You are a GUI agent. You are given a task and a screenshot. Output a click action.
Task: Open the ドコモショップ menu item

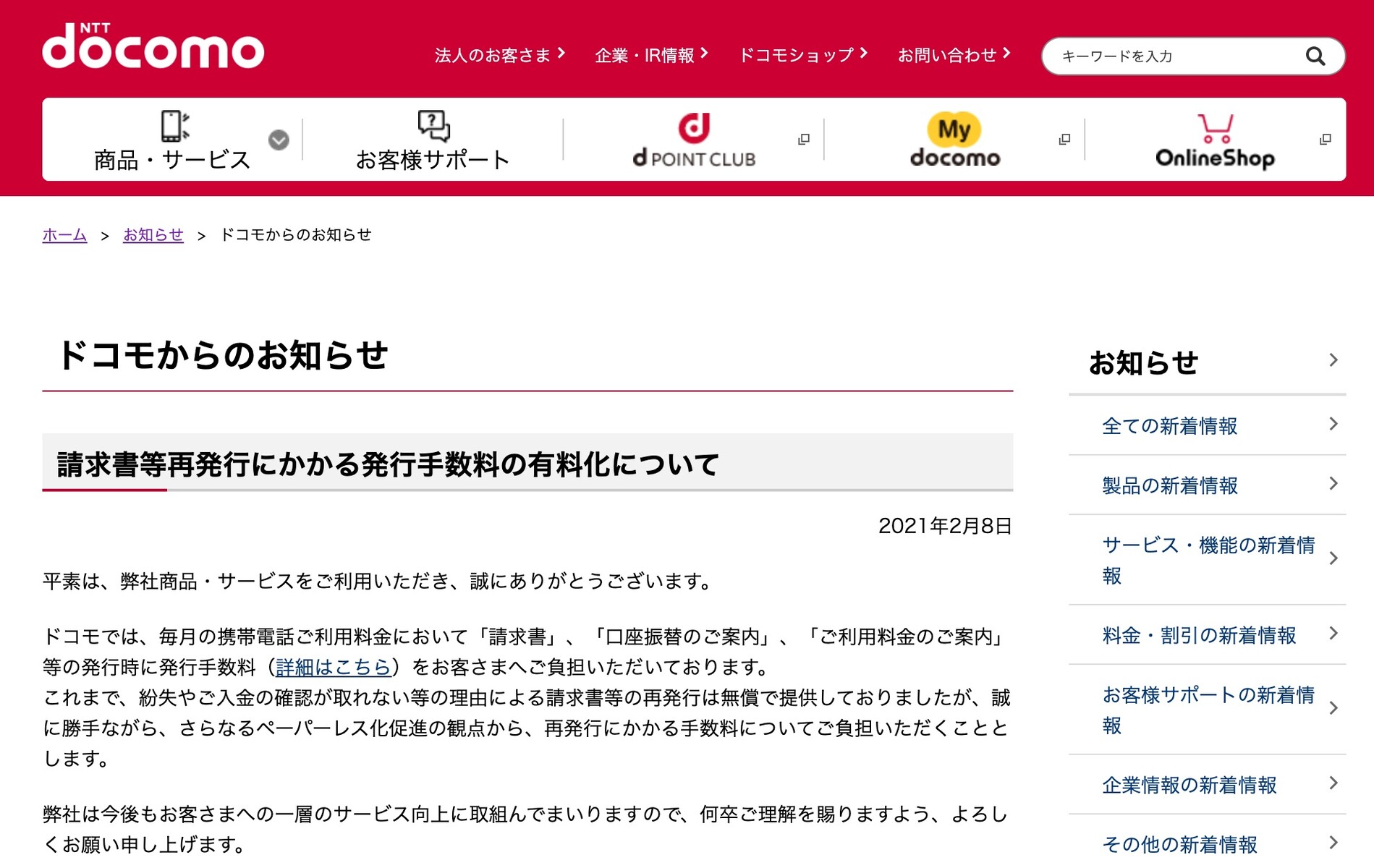pyautogui.click(x=800, y=55)
